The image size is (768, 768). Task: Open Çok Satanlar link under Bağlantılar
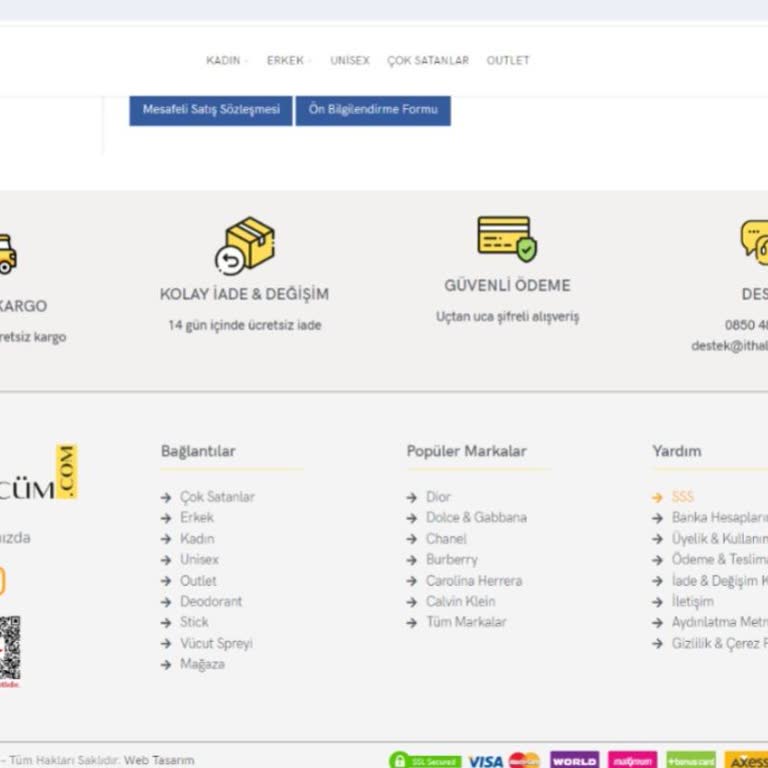[217, 497]
